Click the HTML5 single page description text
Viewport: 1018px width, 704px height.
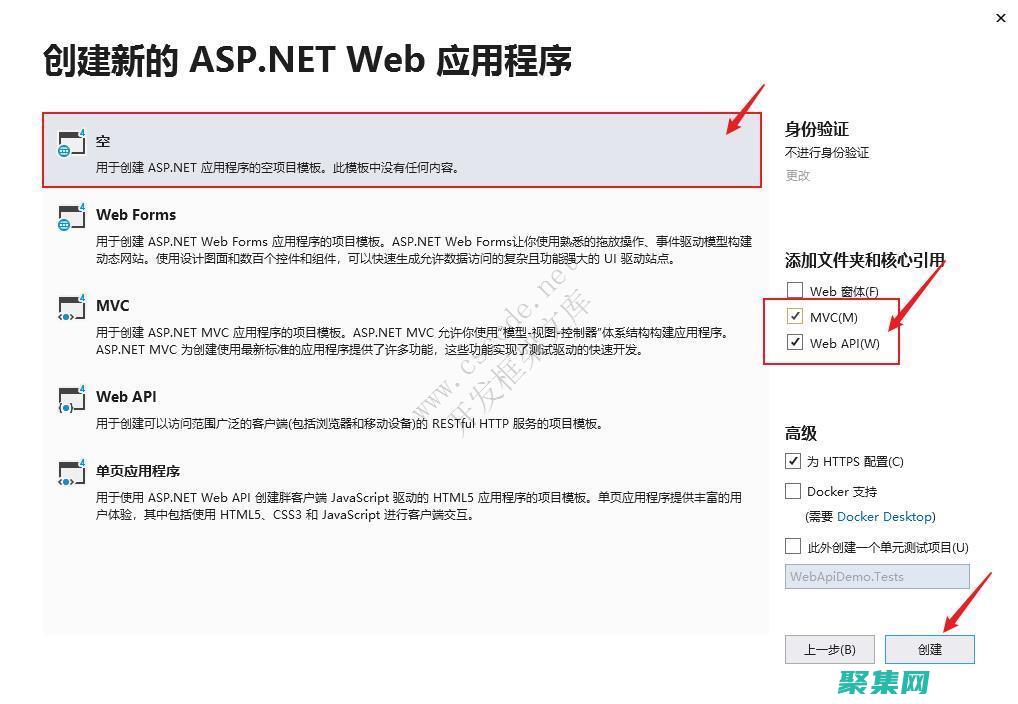point(419,506)
